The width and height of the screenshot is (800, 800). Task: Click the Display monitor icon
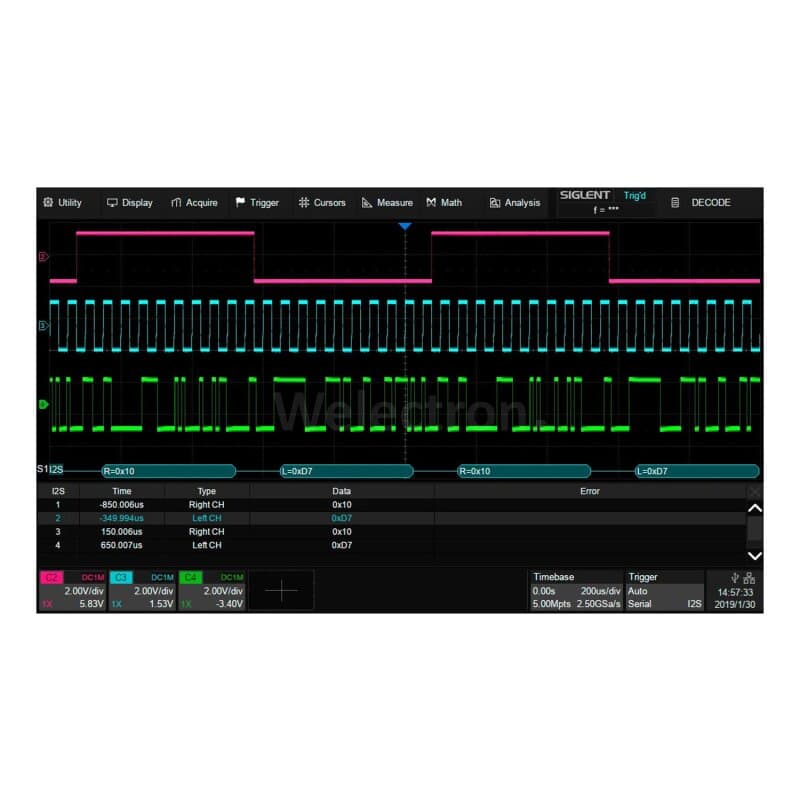pos(112,203)
